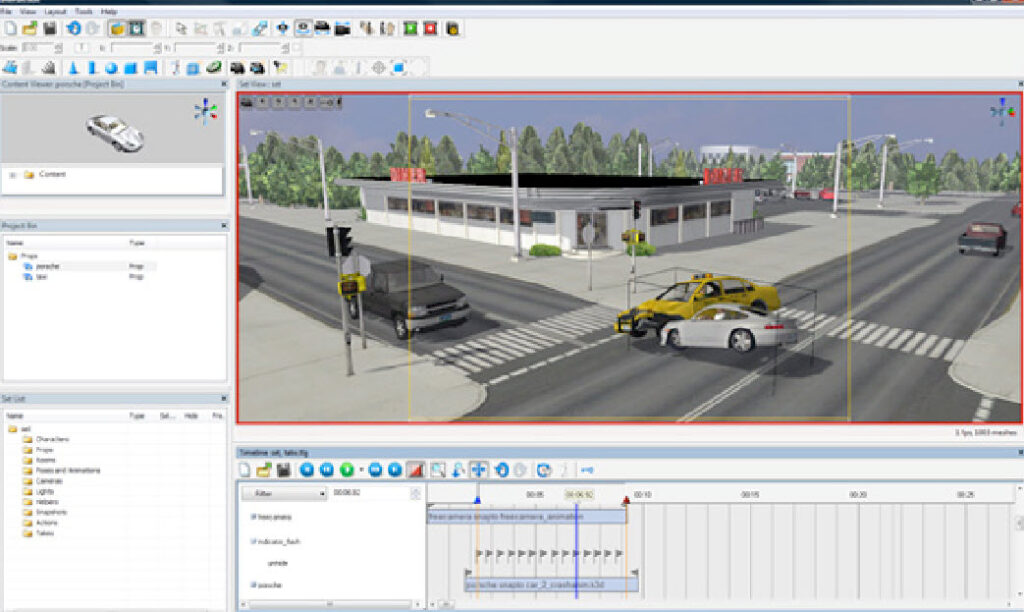This screenshot has height=612, width=1024.
Task: Expand the Content folder in Content Viewer
Action: coord(12,175)
